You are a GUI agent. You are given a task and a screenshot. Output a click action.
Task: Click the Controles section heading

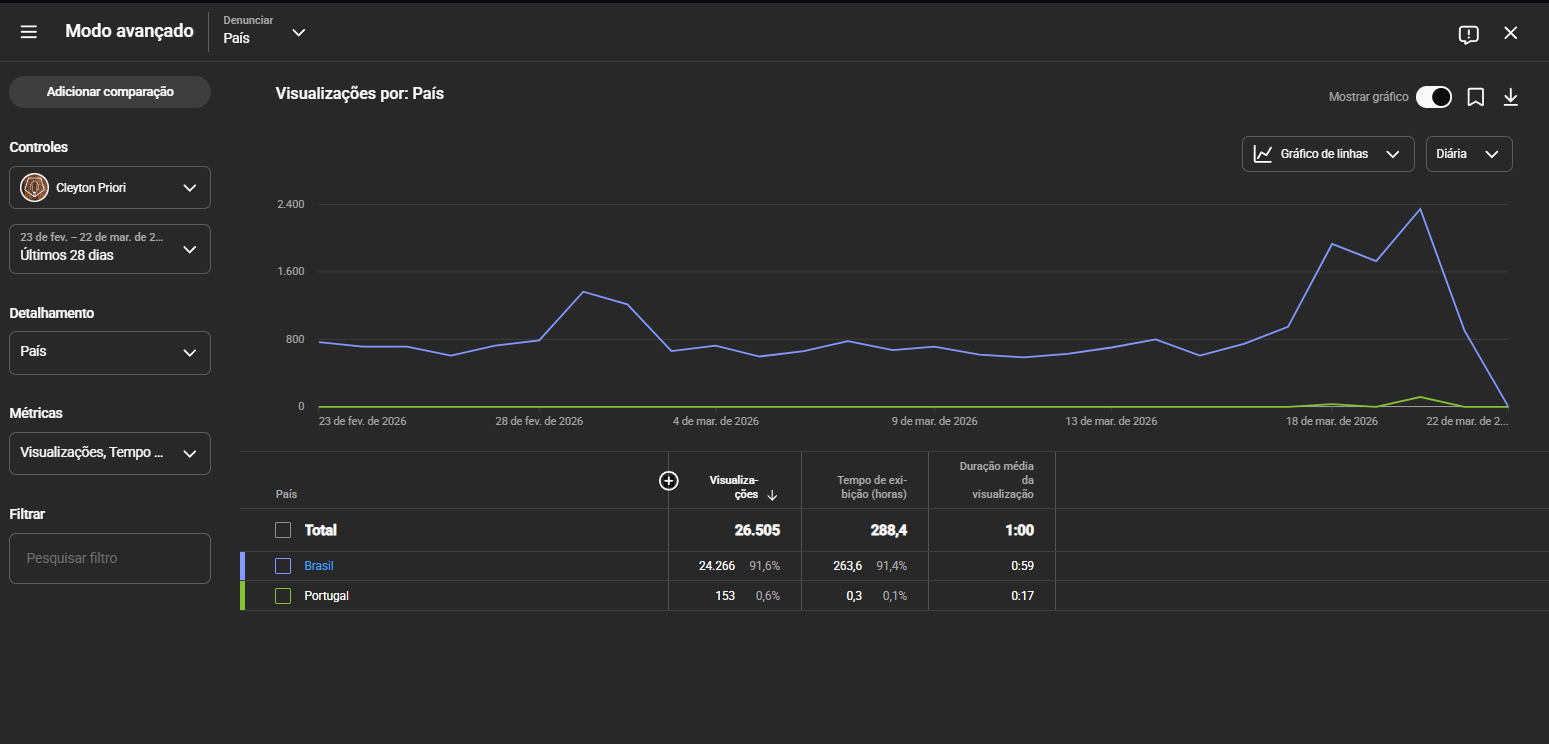coord(39,147)
